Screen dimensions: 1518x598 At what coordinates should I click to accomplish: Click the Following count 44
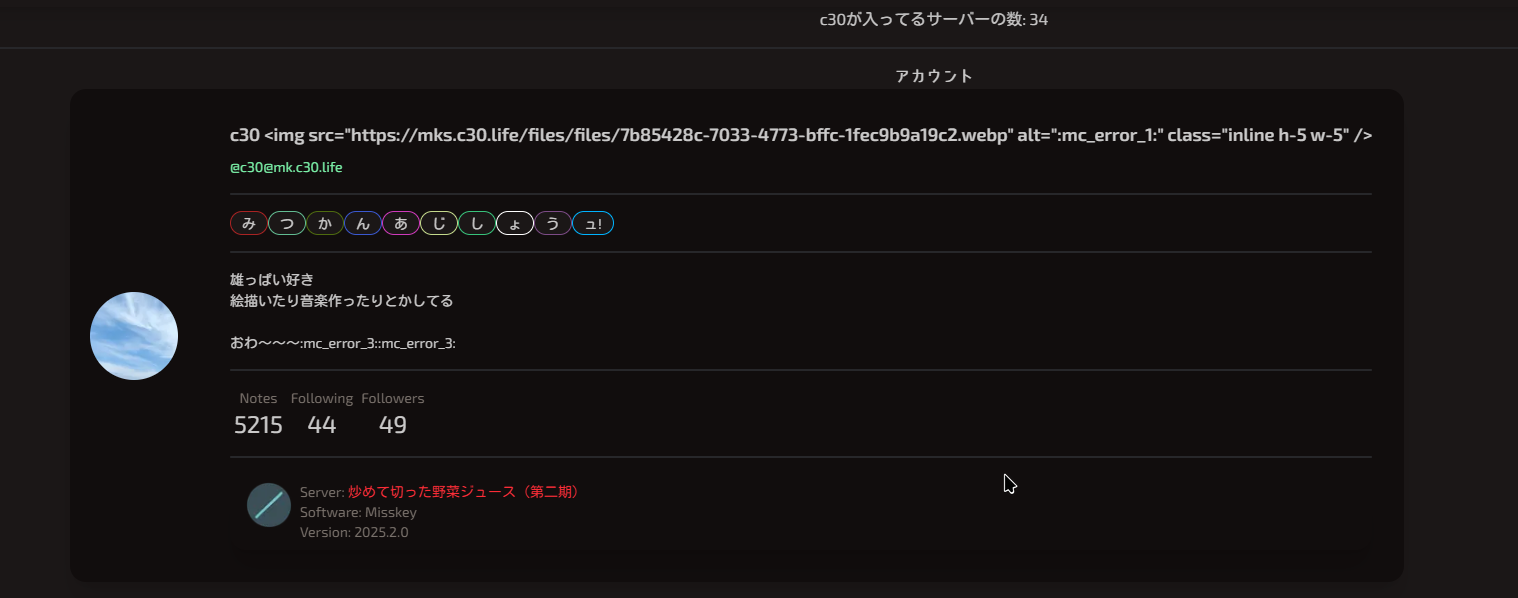(321, 425)
